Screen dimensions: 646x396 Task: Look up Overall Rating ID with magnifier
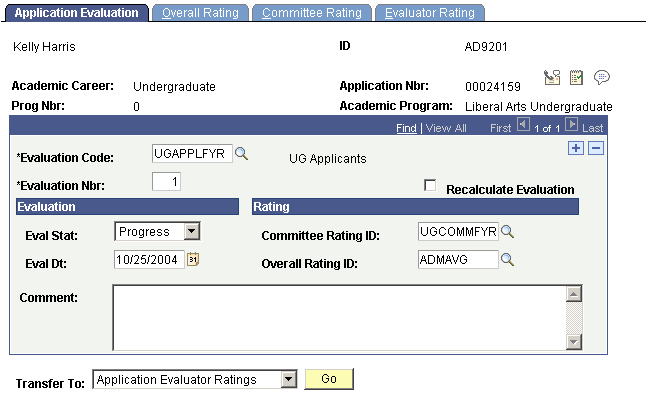[507, 260]
